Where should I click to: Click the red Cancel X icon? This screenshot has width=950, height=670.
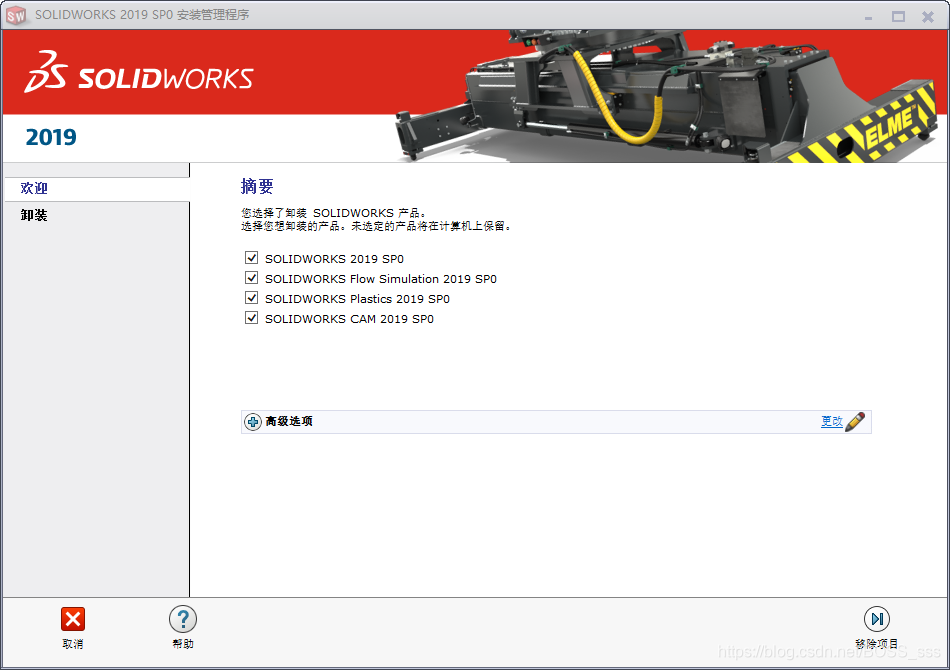pos(73,619)
